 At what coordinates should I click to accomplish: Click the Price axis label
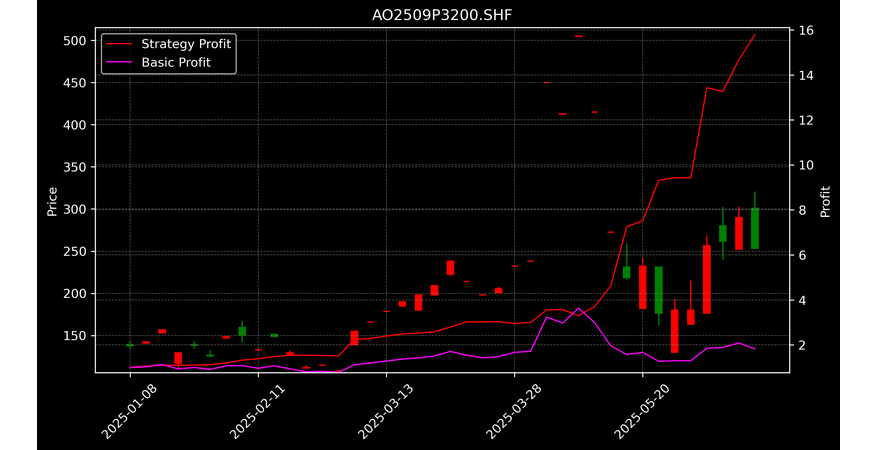click(52, 201)
